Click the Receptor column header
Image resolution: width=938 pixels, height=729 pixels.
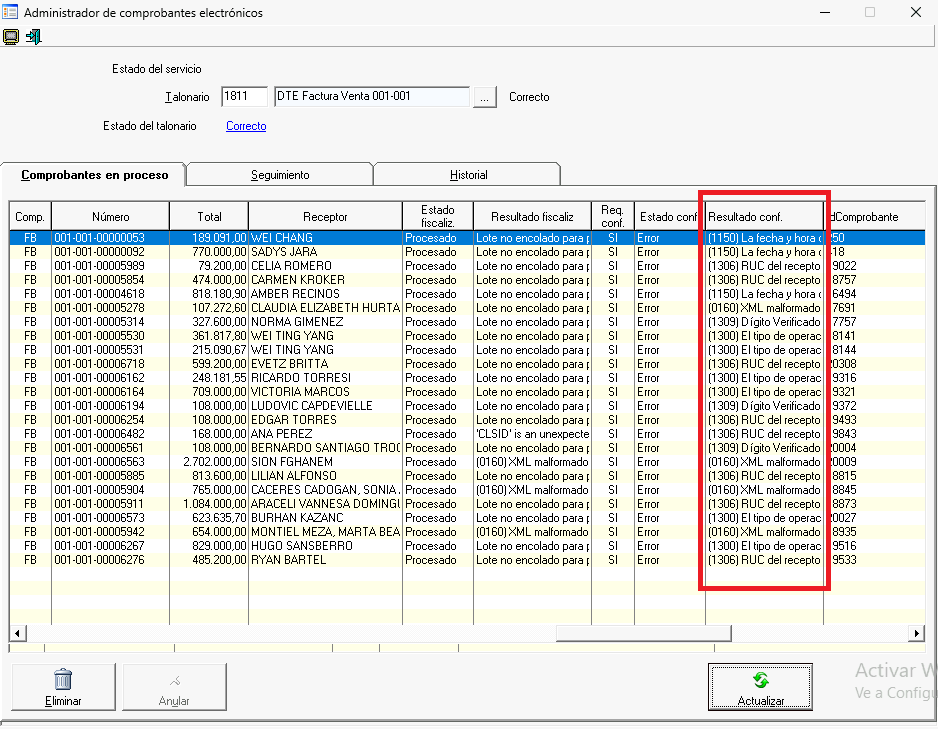pos(325,217)
